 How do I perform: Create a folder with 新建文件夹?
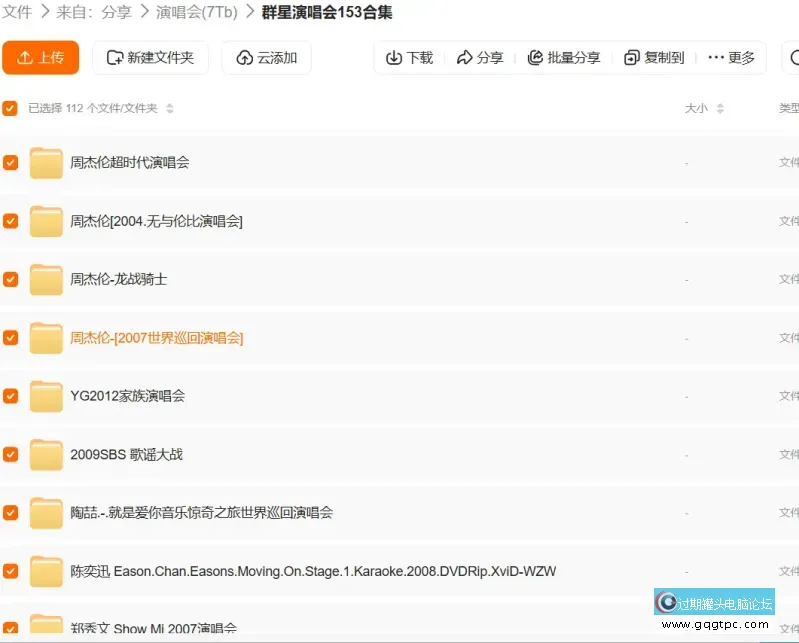click(150, 58)
